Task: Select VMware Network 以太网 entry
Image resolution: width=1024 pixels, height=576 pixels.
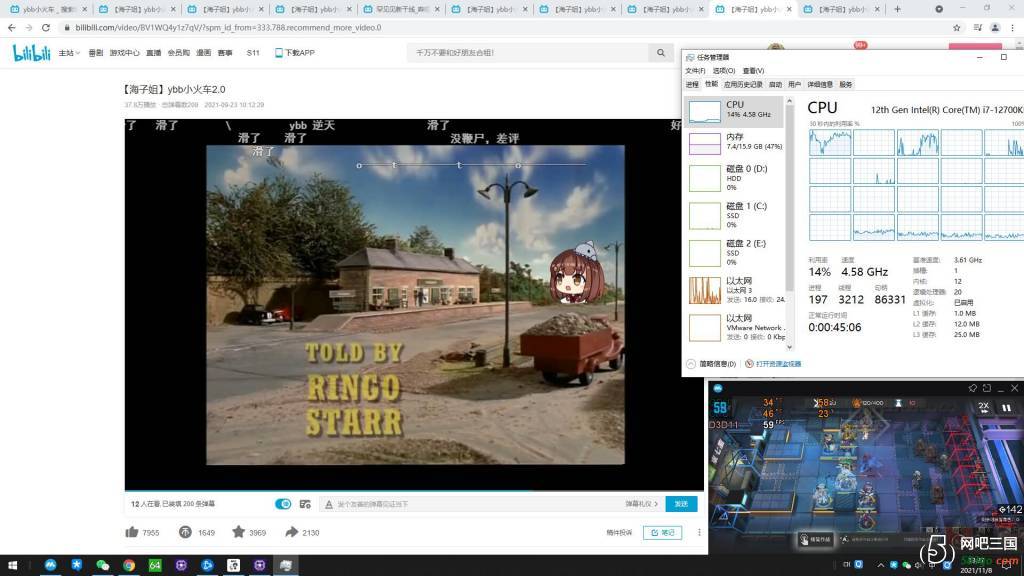Action: [x=735, y=327]
